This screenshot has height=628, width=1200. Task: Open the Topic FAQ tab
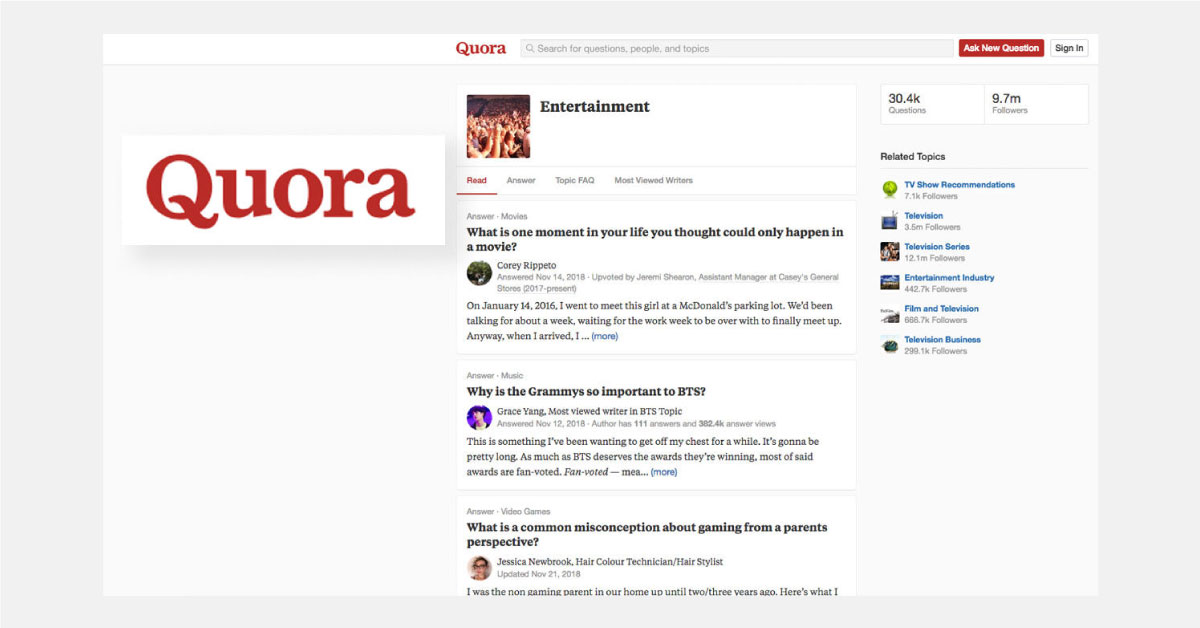(575, 181)
